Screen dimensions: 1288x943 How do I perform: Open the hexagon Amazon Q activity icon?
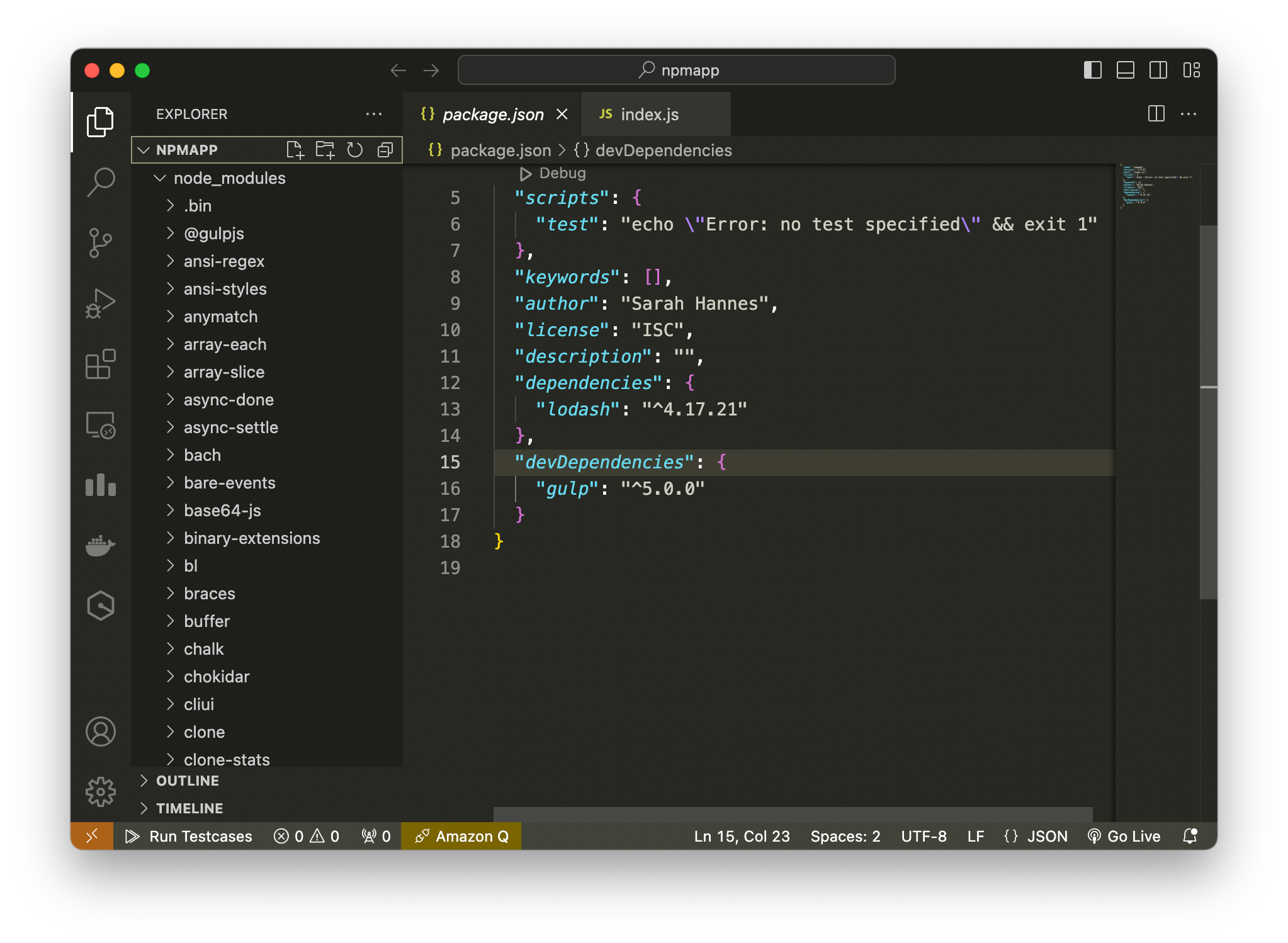(100, 606)
